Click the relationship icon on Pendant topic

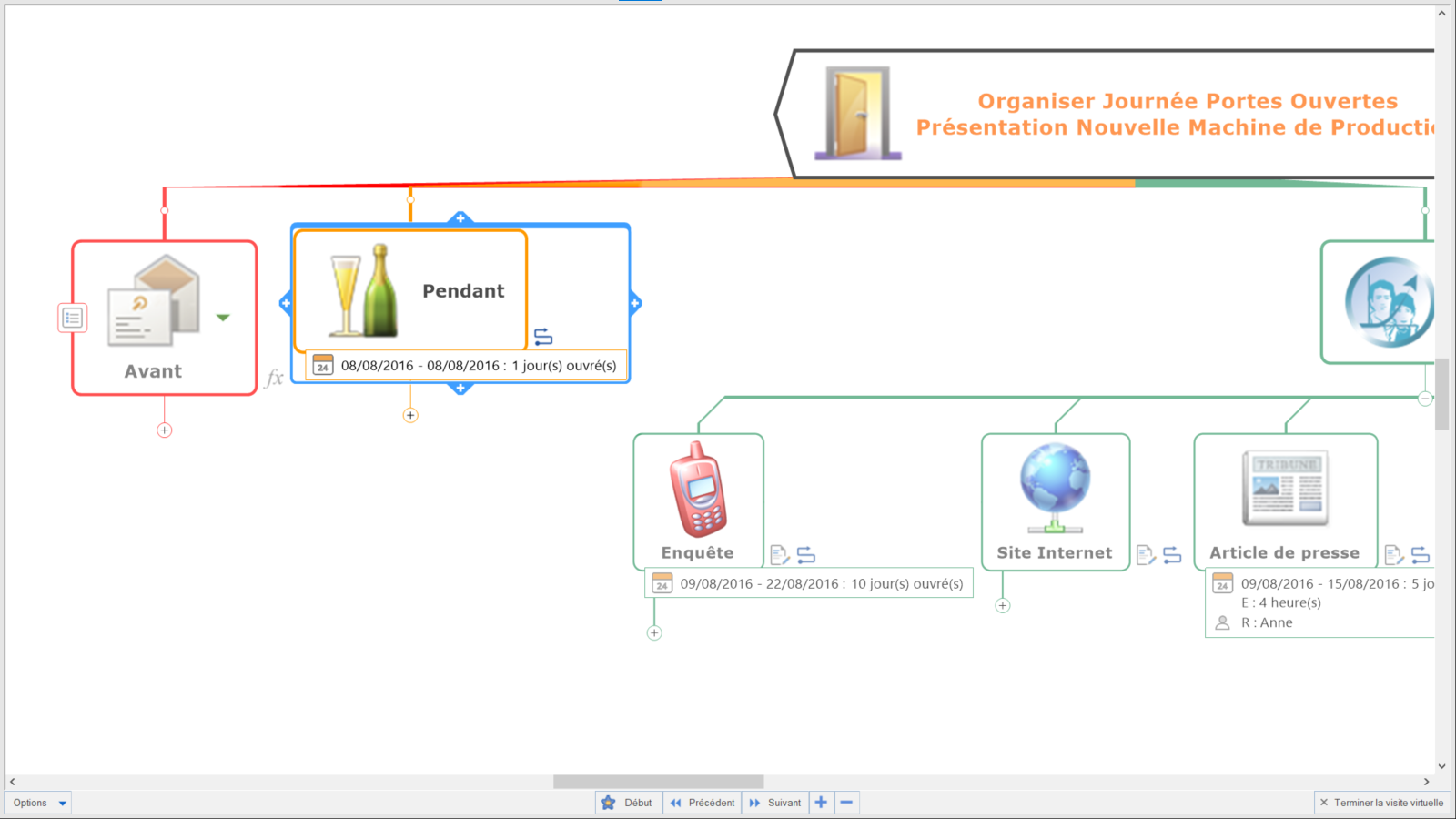(543, 337)
